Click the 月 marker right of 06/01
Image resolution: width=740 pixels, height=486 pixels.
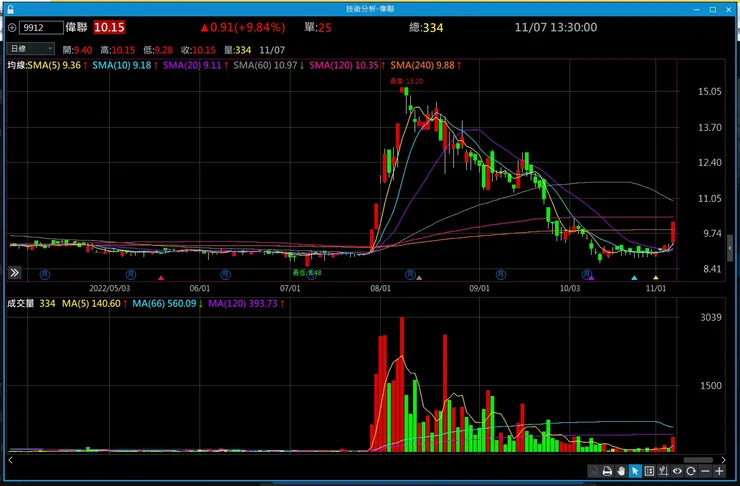coord(226,274)
